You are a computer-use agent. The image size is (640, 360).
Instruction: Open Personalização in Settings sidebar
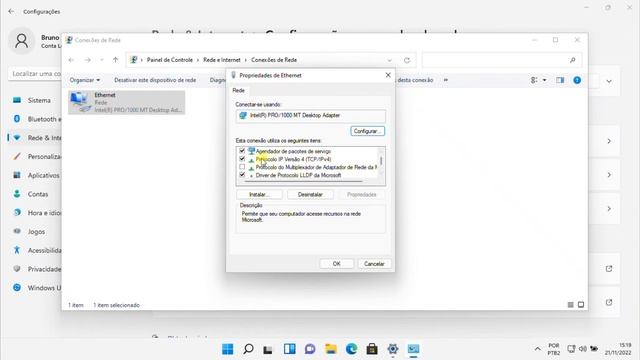[x=35, y=156]
